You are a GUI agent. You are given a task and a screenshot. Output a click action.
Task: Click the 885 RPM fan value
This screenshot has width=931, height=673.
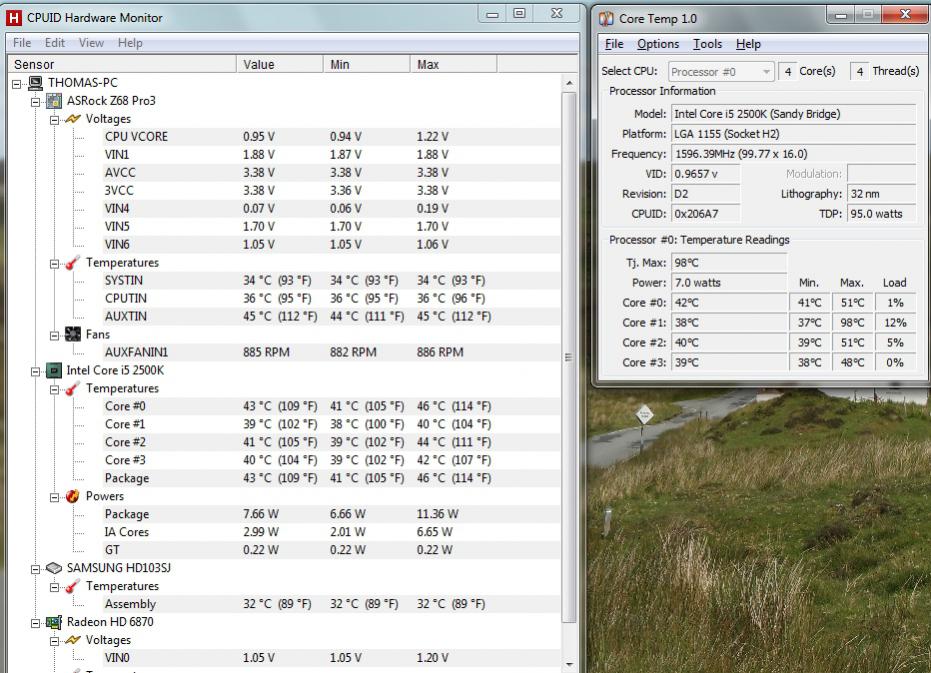click(266, 352)
